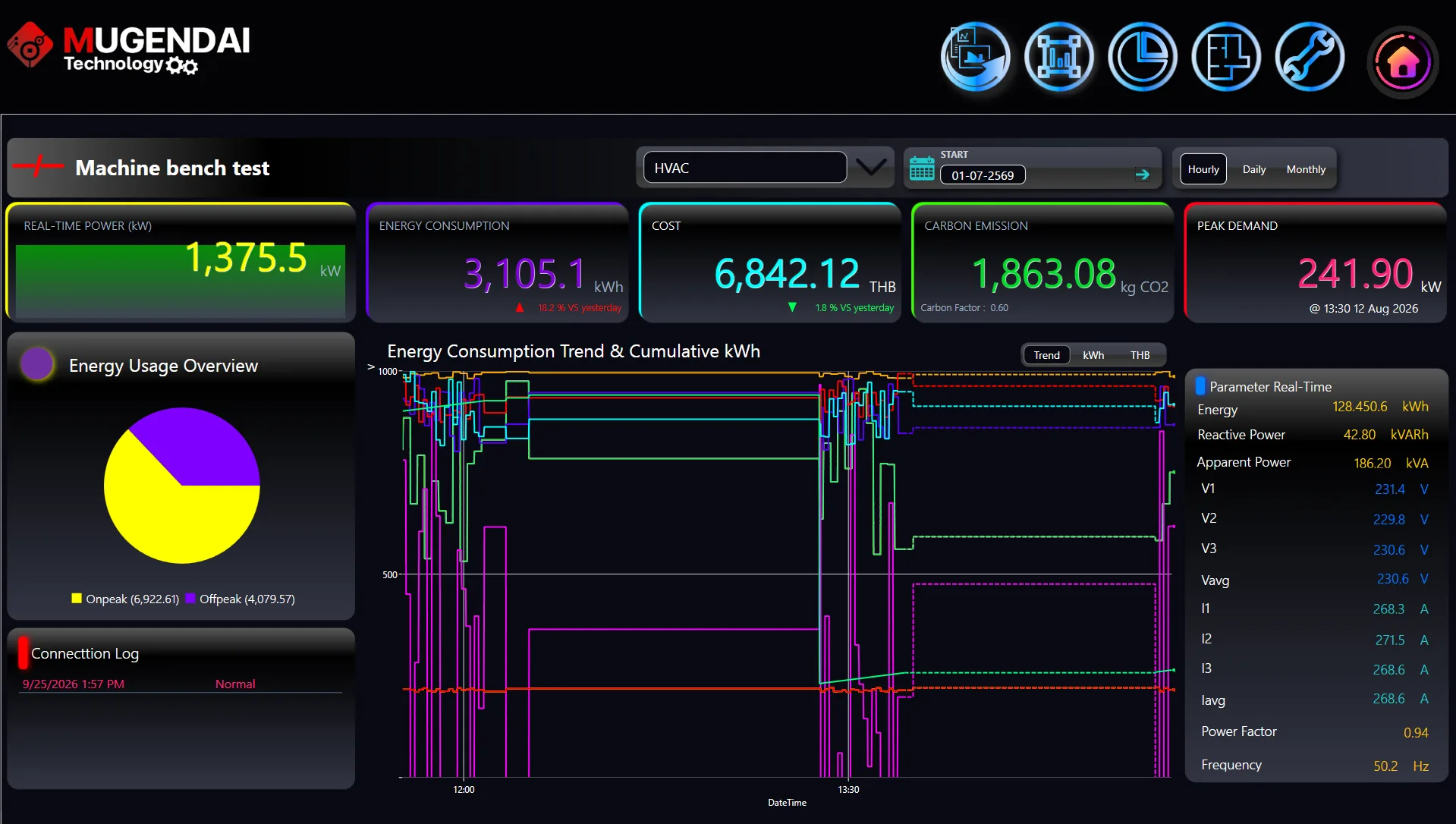Viewport: 1456px width, 824px height.
Task: Click the Reactive Power 42.80 value
Action: (1360, 435)
